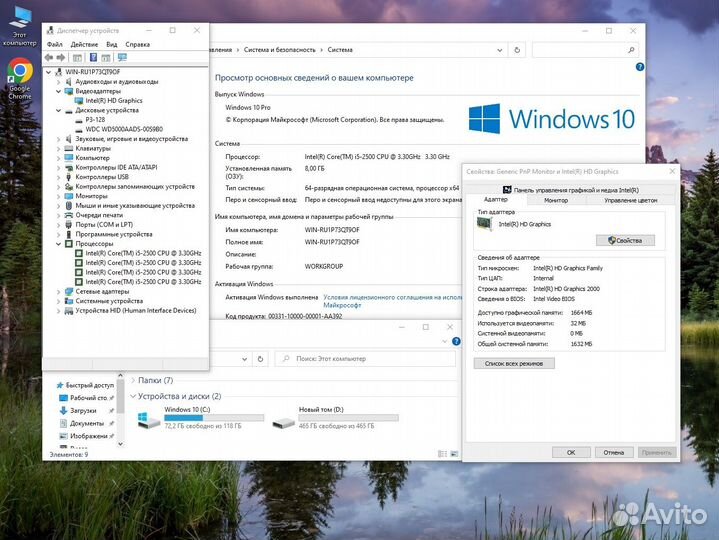The width and height of the screenshot is (719, 540).
Task: Click the Устройства HID device icon
Action: [69, 311]
